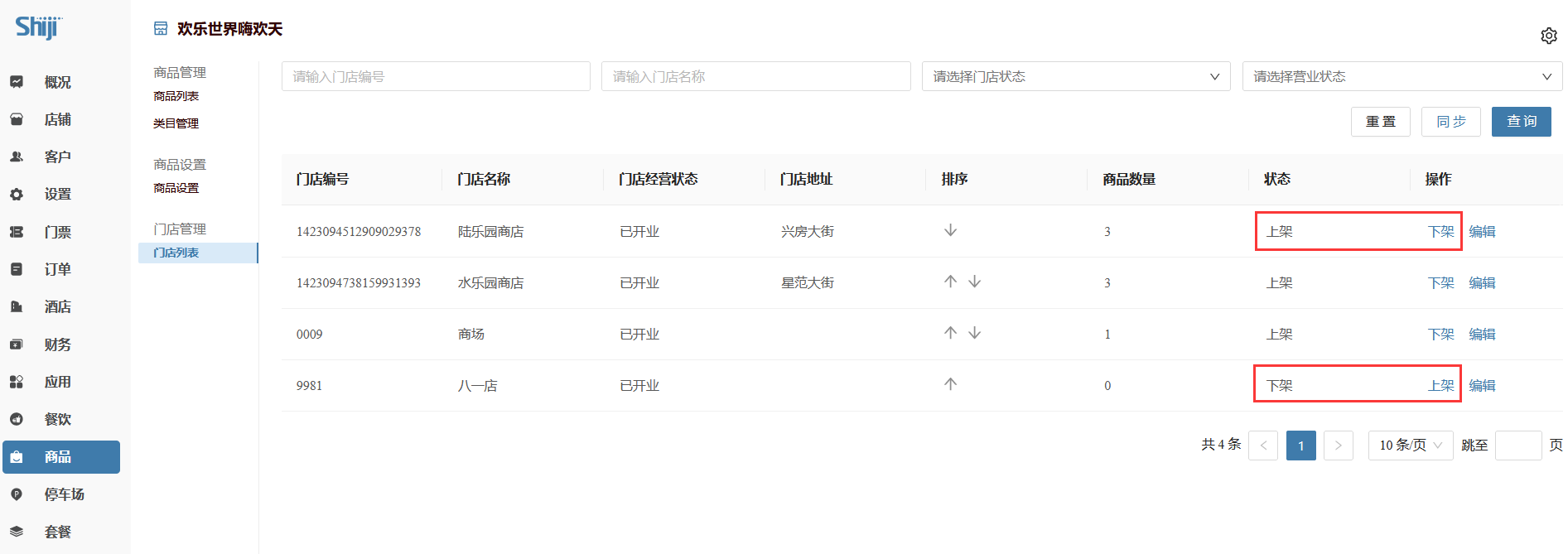The height and width of the screenshot is (554, 1568).
Task: Click the store icon beside 欢乐世界嗨欢天
Action: [161, 29]
